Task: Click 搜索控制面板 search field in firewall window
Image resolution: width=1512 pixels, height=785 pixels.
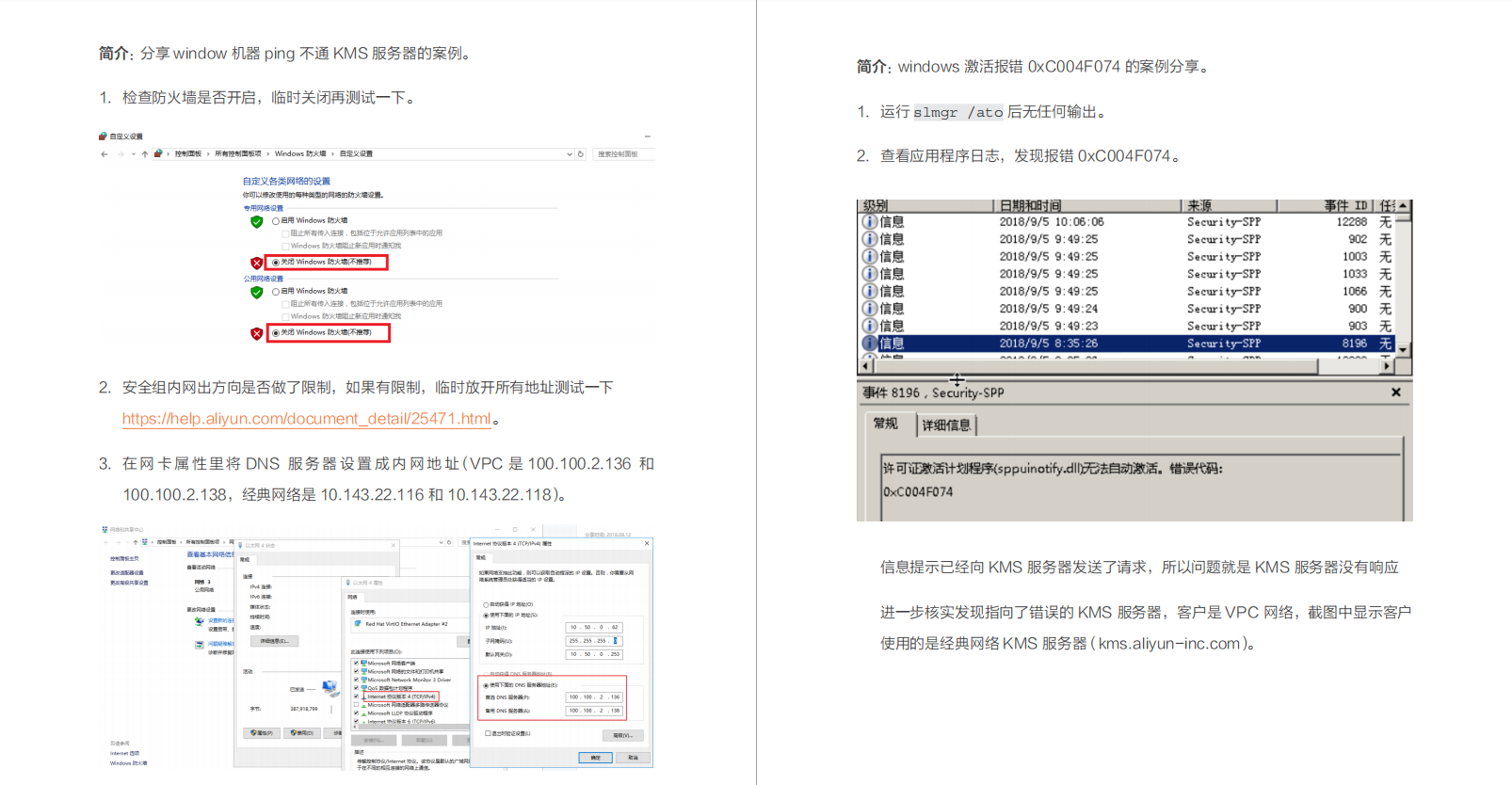Action: [624, 154]
